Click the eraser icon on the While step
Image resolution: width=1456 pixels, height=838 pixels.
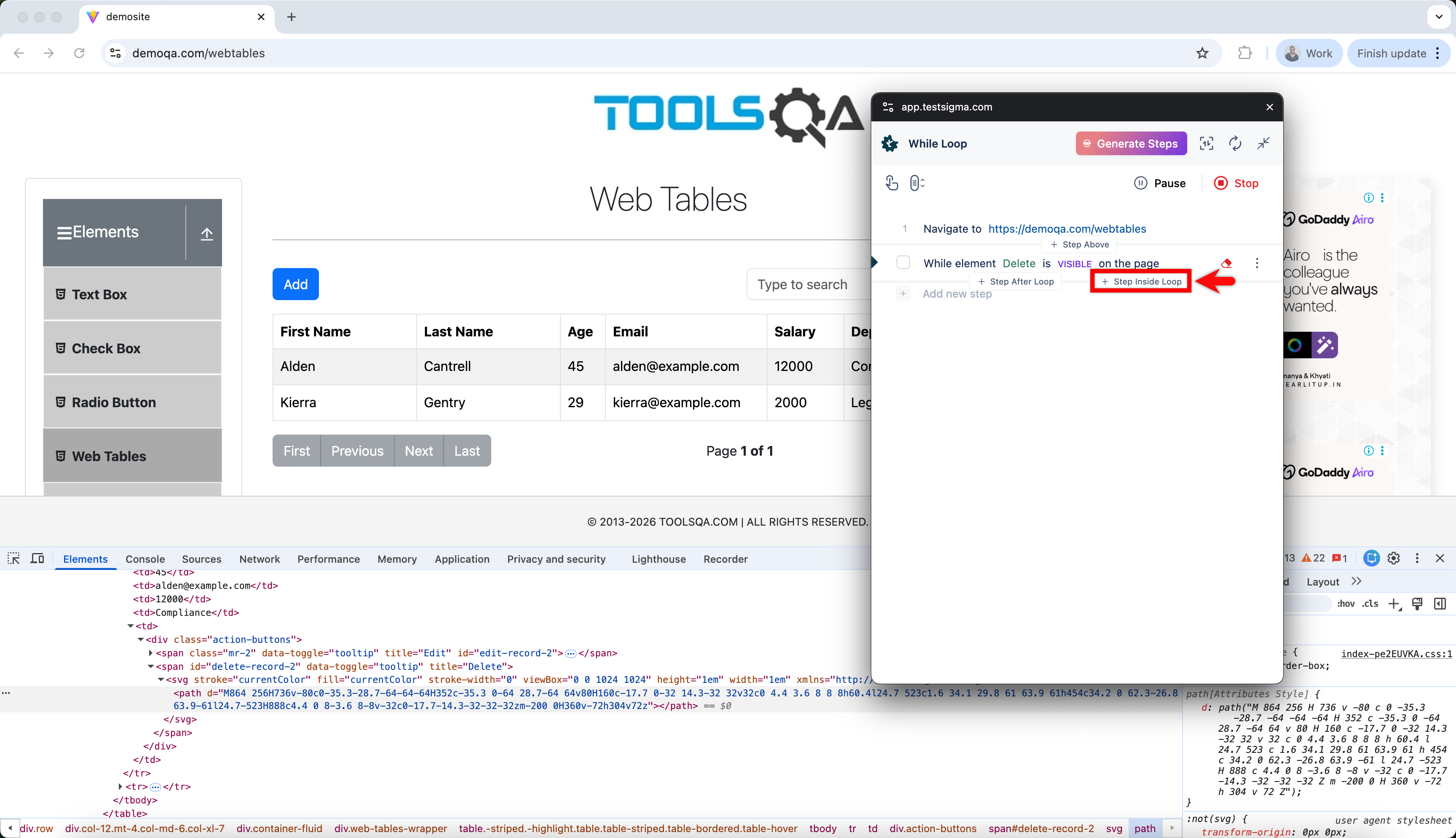[x=1226, y=263]
